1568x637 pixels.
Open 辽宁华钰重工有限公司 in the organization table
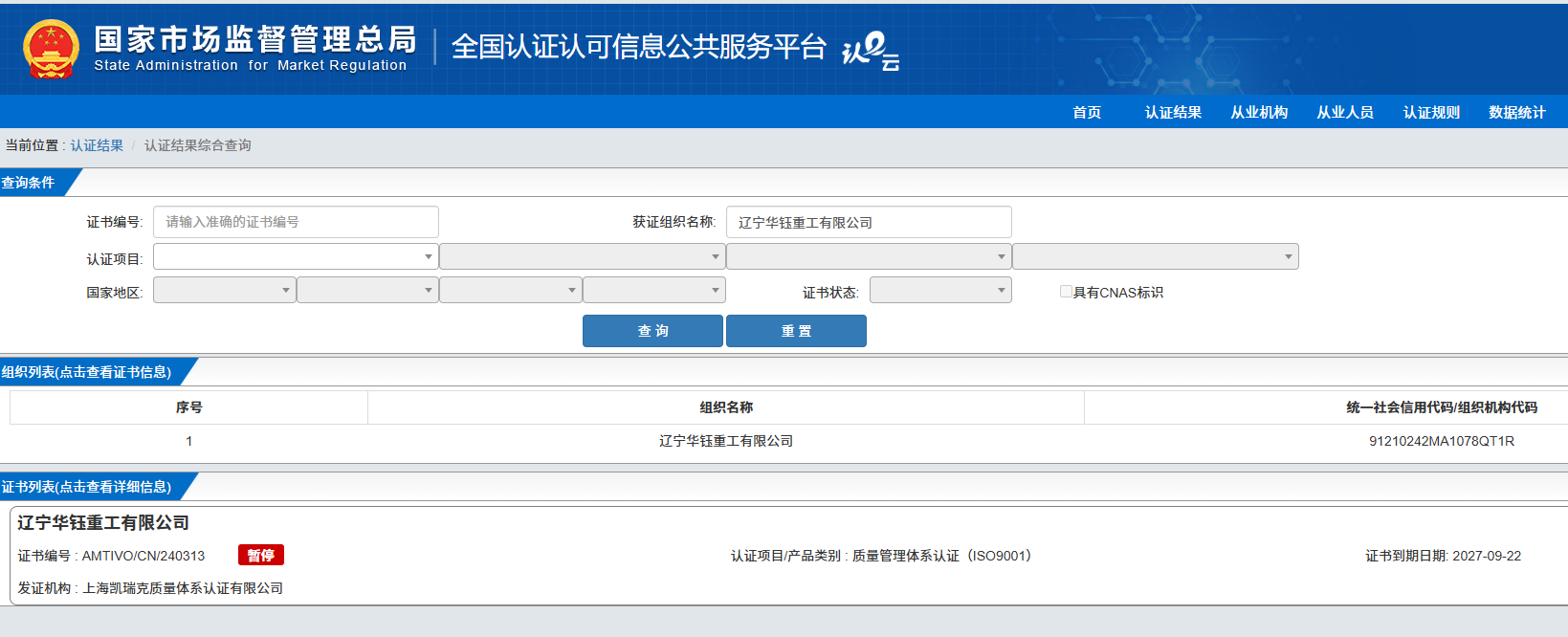click(726, 441)
